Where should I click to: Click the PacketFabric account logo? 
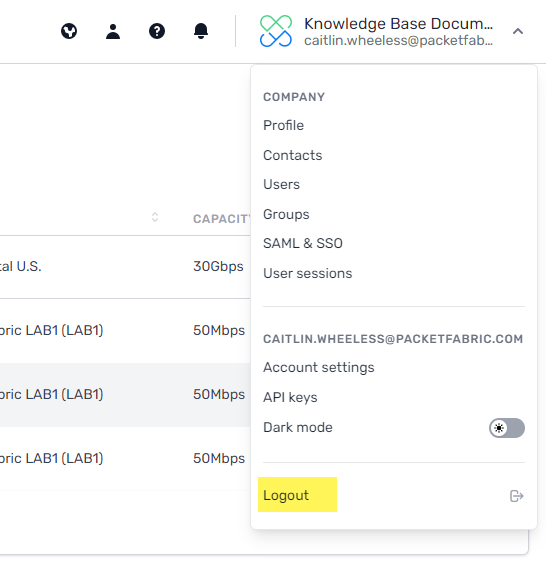[276, 31]
